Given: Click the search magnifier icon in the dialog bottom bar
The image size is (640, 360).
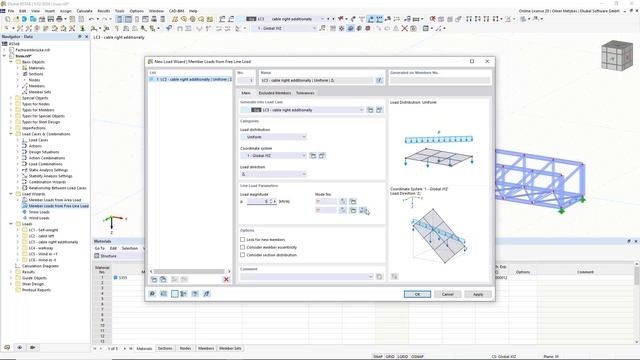Looking at the screenshot, I should click(x=152, y=294).
